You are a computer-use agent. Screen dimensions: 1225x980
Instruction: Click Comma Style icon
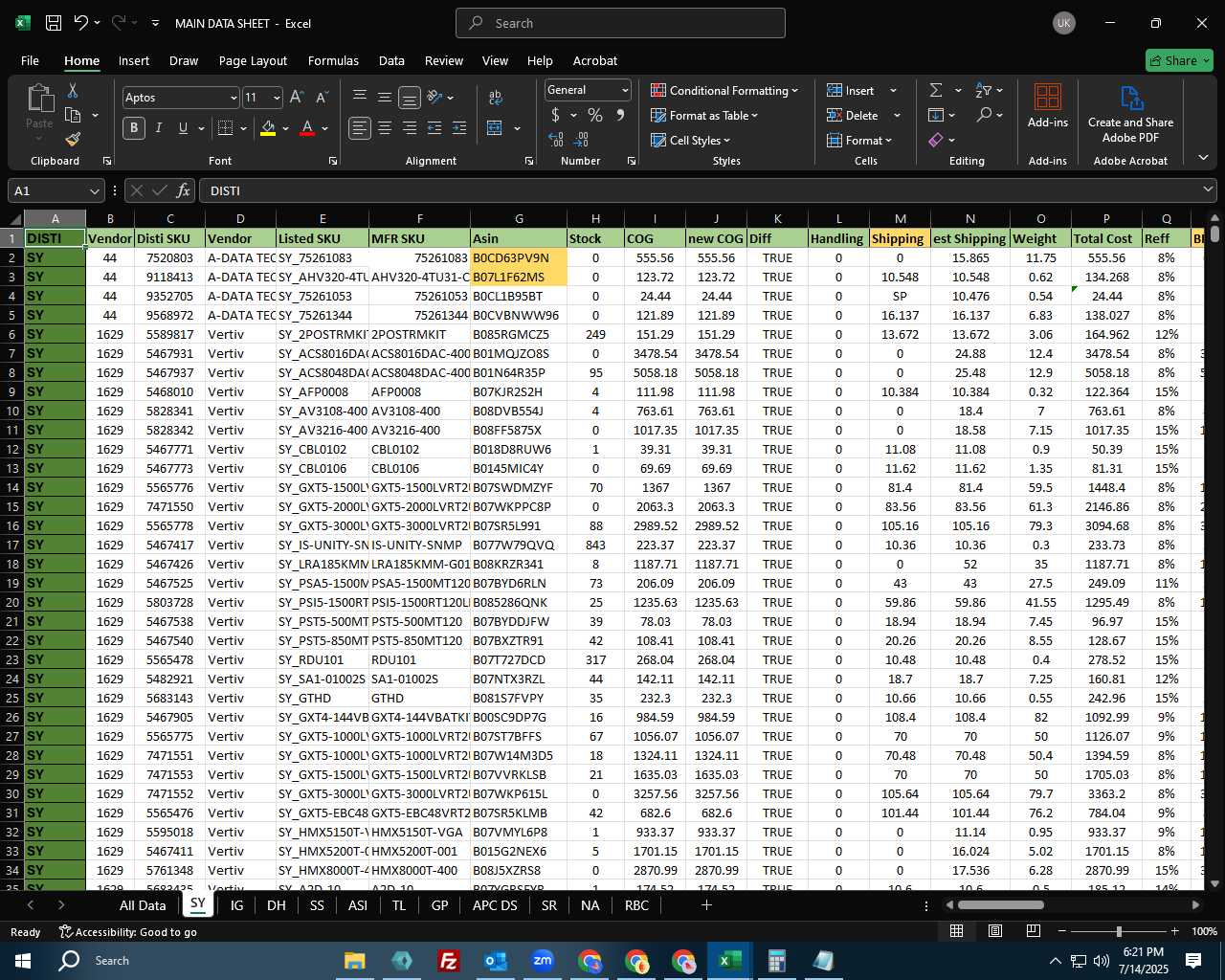tap(620, 115)
